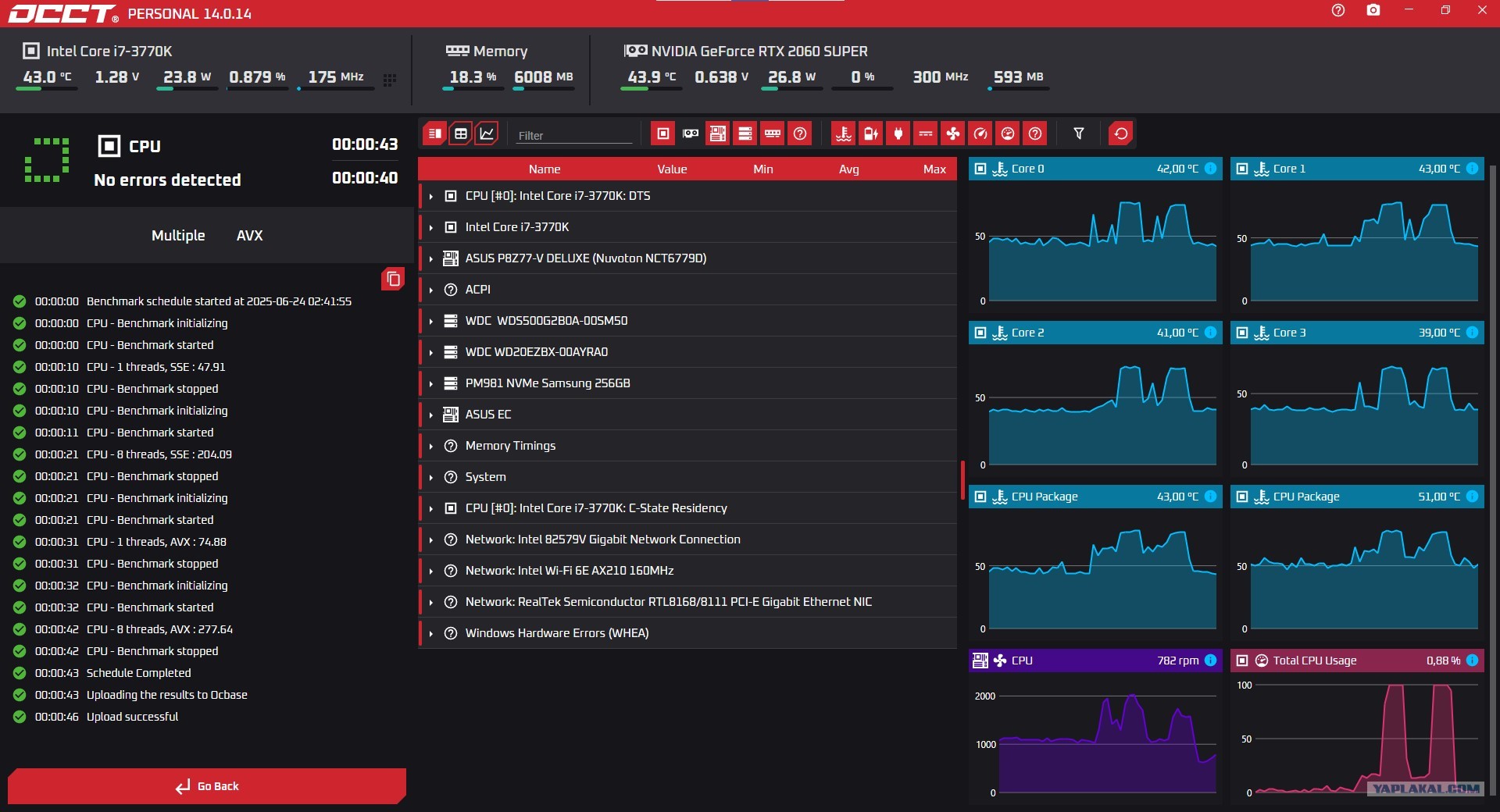This screenshot has height=812, width=1500.
Task: Expand the WDC WD20EZBX drive group
Action: coord(430,352)
